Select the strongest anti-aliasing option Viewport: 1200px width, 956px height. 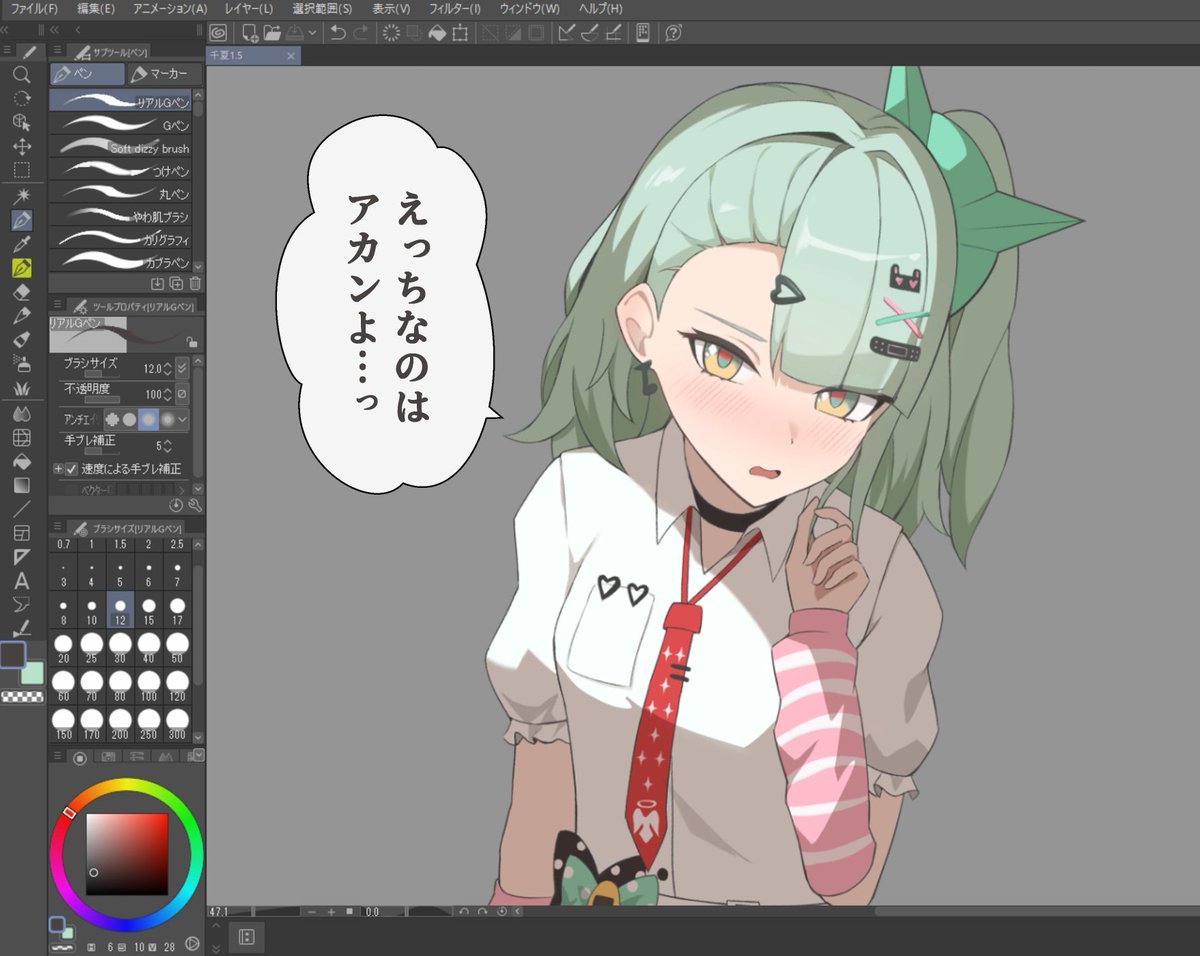[168, 419]
